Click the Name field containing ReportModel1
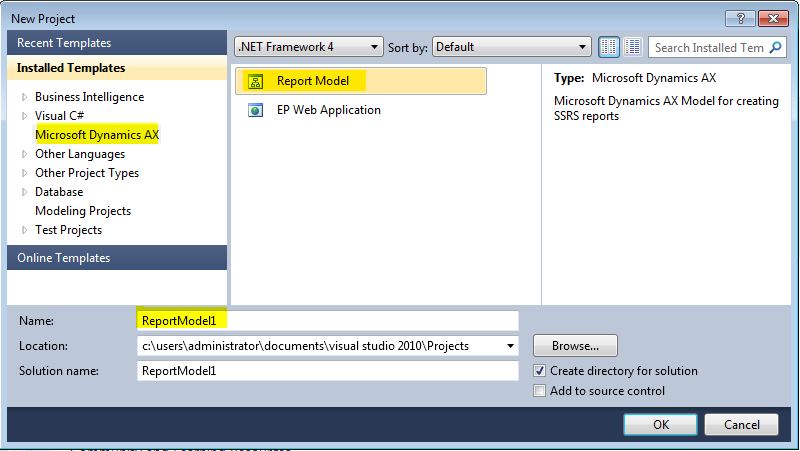 click(328, 321)
